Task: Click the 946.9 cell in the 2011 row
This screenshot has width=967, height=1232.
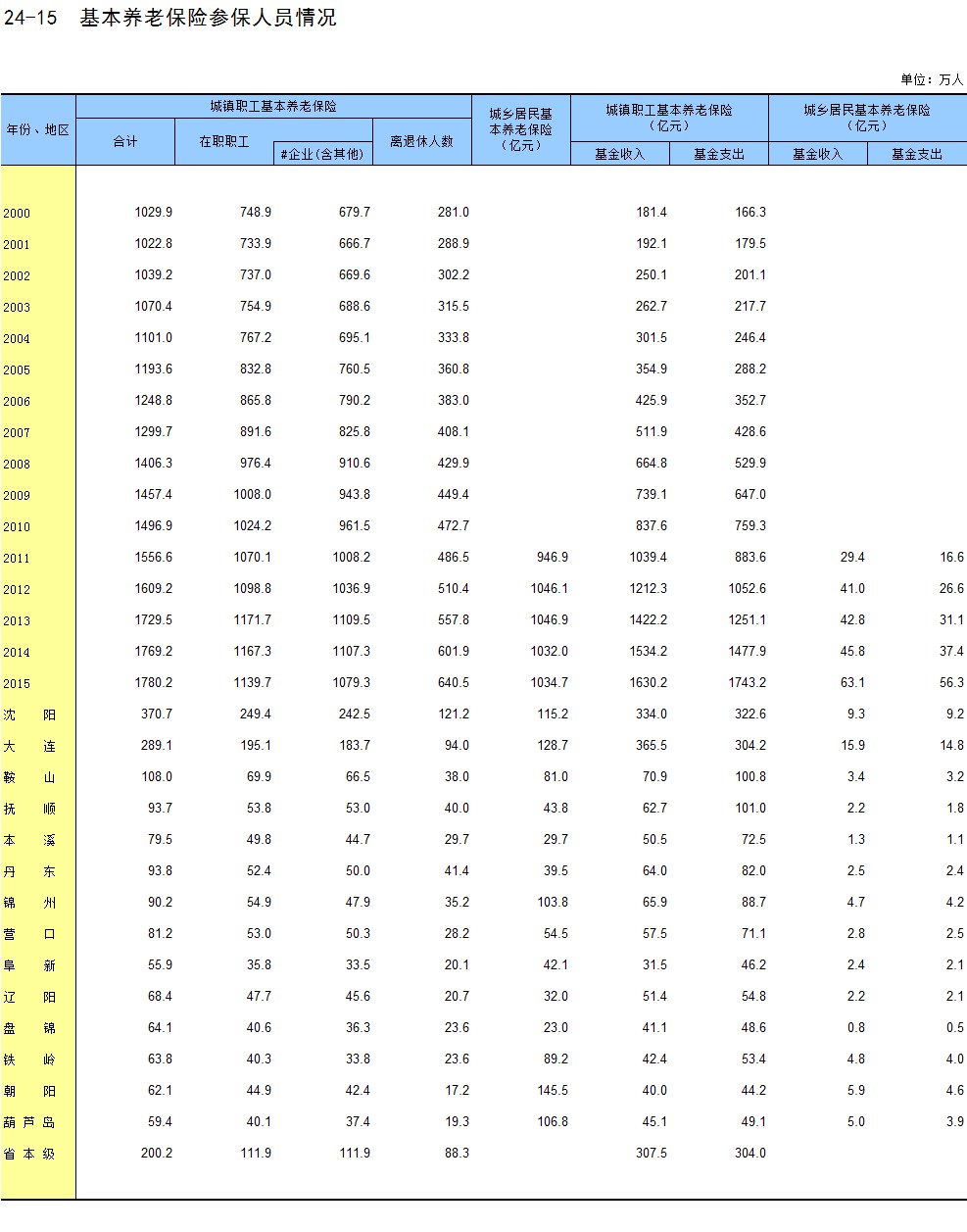Action: coord(552,557)
